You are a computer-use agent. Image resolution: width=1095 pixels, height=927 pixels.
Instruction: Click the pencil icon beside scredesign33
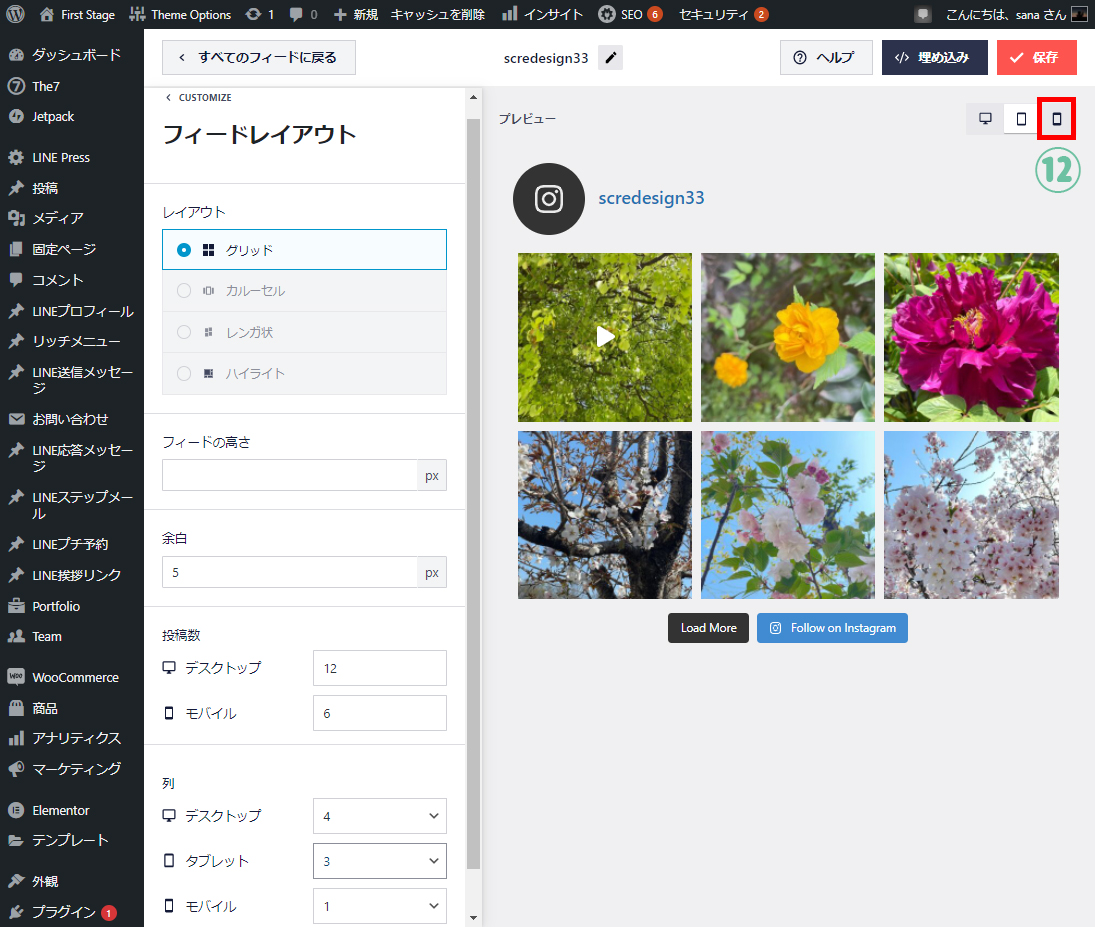(x=610, y=58)
